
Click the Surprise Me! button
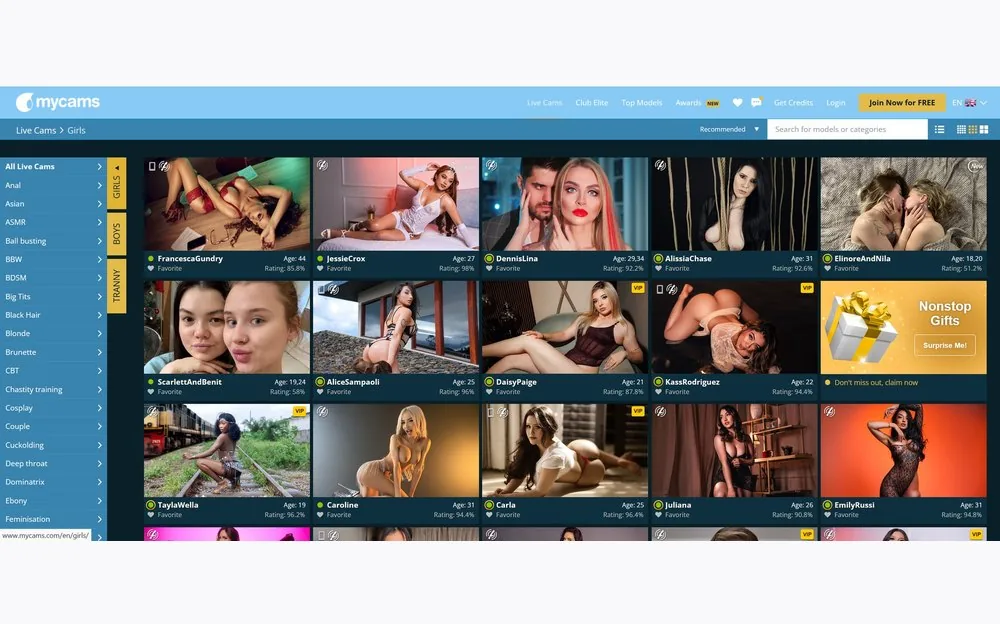pyautogui.click(x=945, y=345)
